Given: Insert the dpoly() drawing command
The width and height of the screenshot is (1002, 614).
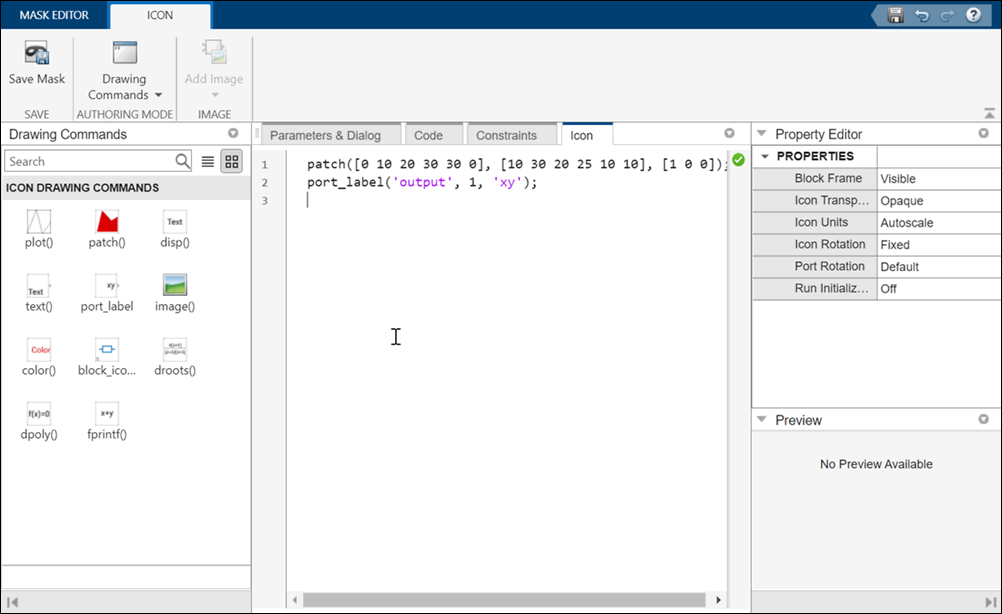Looking at the screenshot, I should (x=39, y=420).
